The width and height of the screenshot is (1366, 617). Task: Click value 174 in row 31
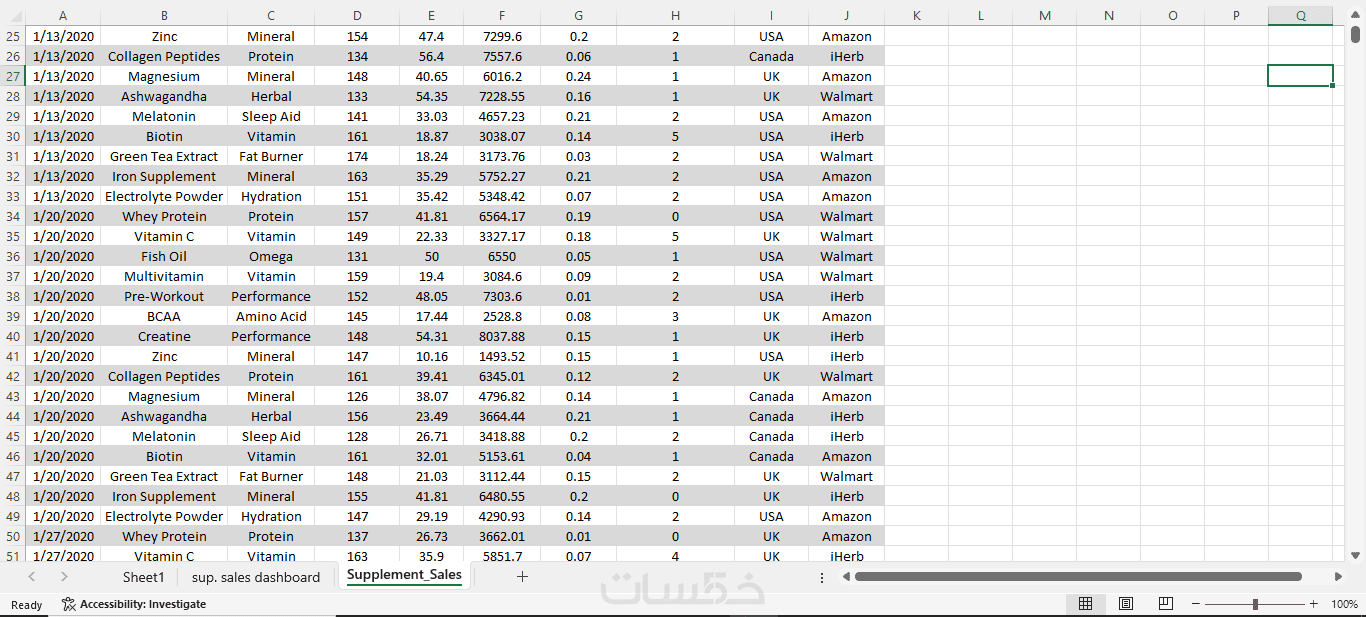point(357,156)
